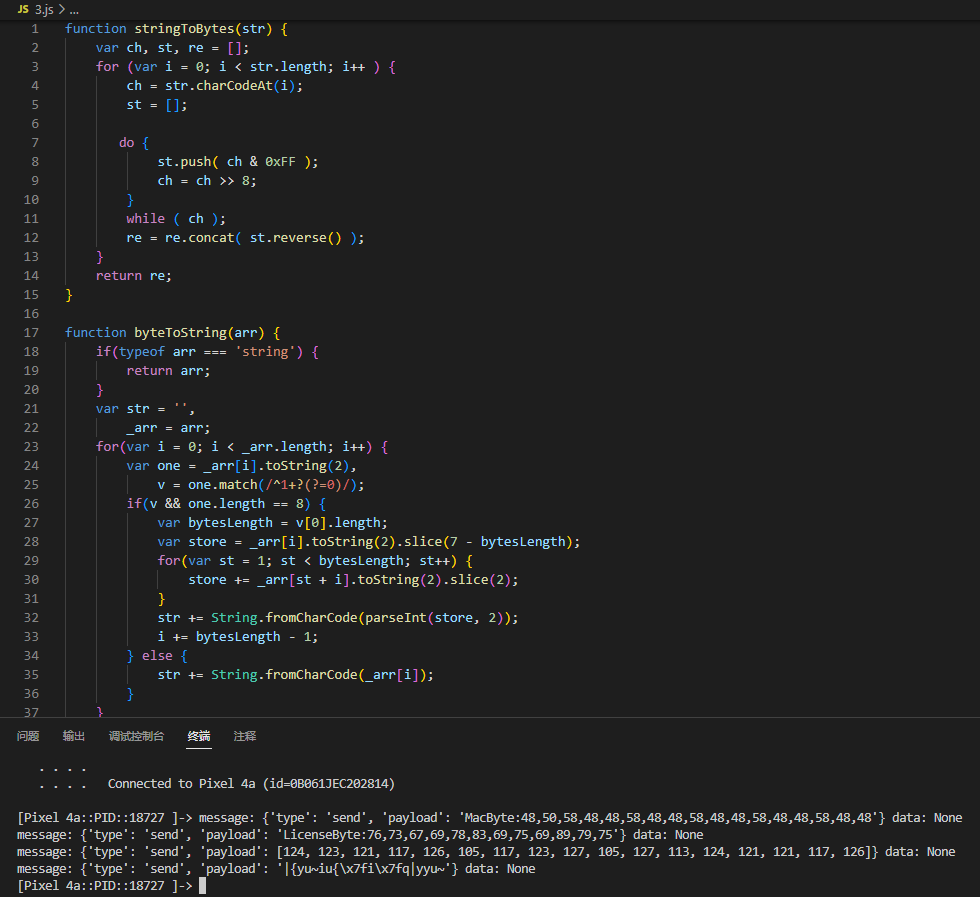Screen dimensions: 980x897
Task: Switch to the 问题 panel tab
Action: click(x=28, y=736)
